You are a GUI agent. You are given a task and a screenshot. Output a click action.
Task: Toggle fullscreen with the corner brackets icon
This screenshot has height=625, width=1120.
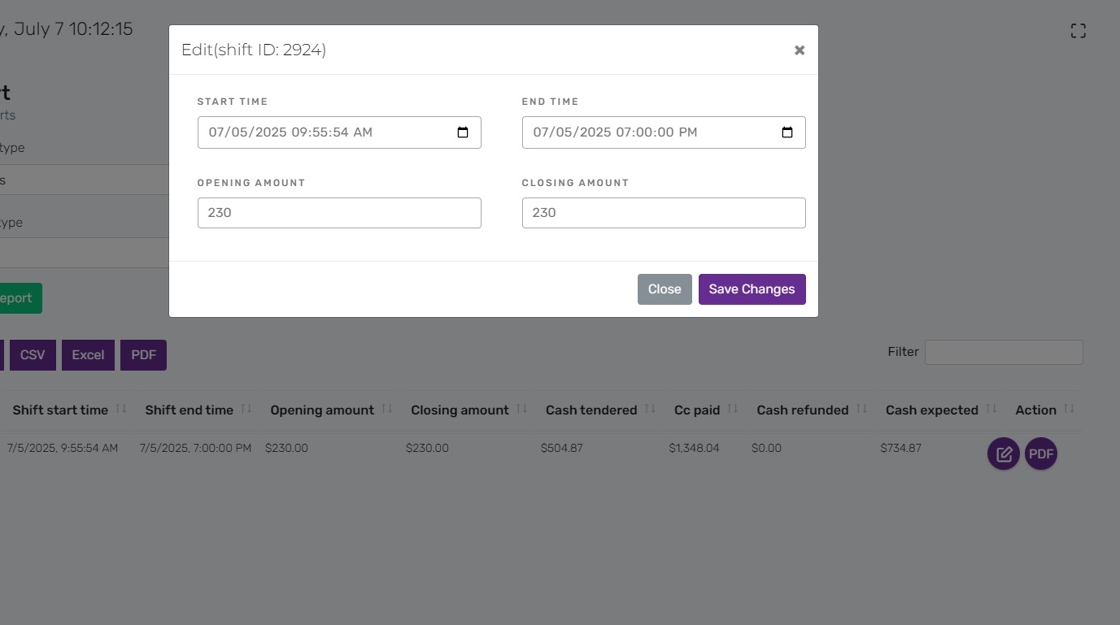tap(1078, 31)
